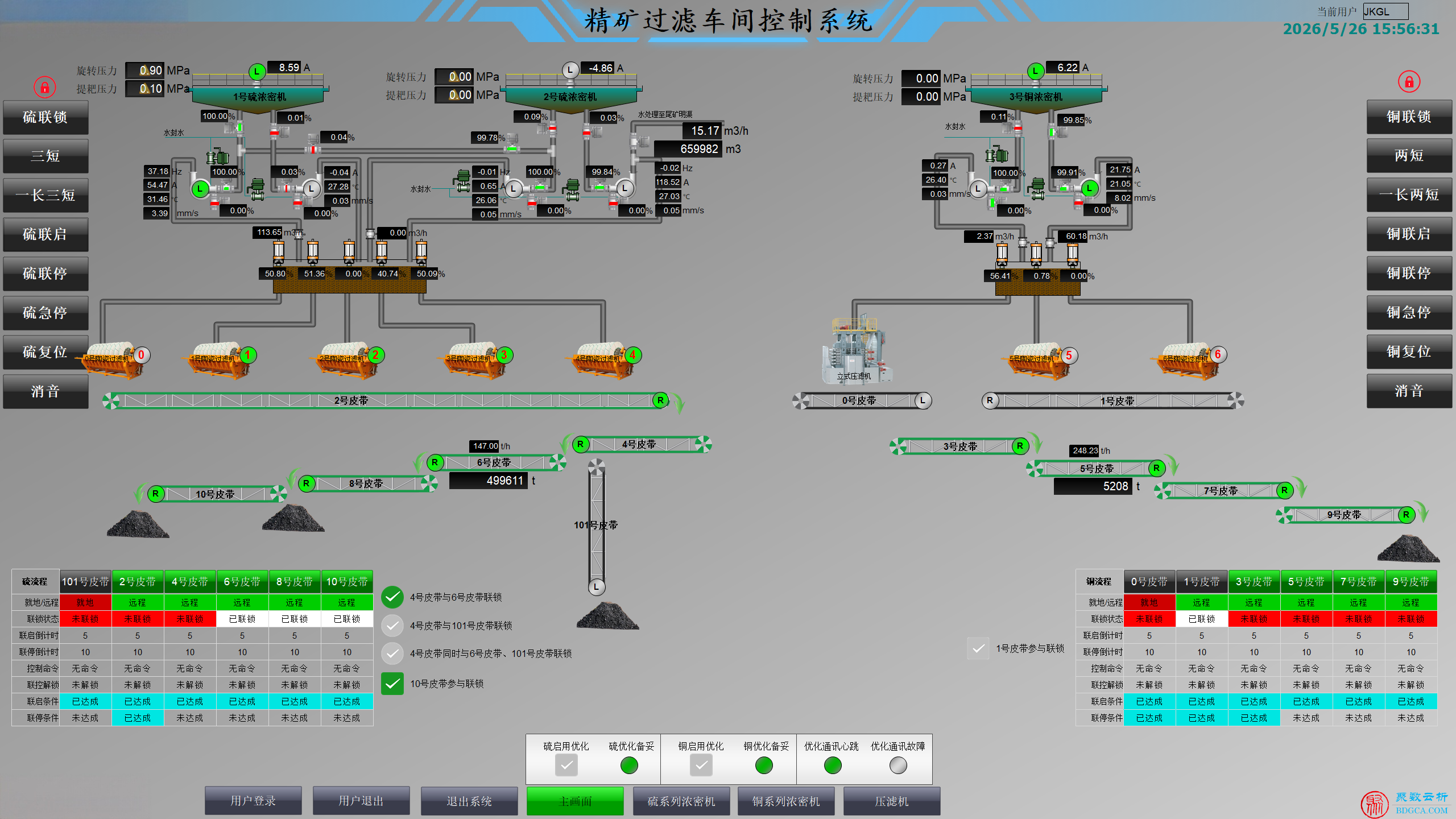Screen dimensions: 1456x819
Task: Click the L indicator on 1号硫浓密机
Action: tap(257, 72)
